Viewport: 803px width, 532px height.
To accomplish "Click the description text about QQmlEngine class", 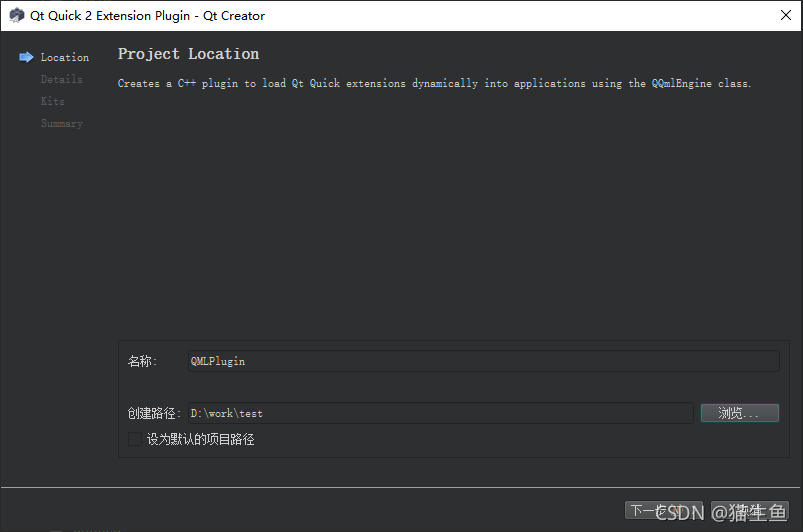I will tap(434, 83).
